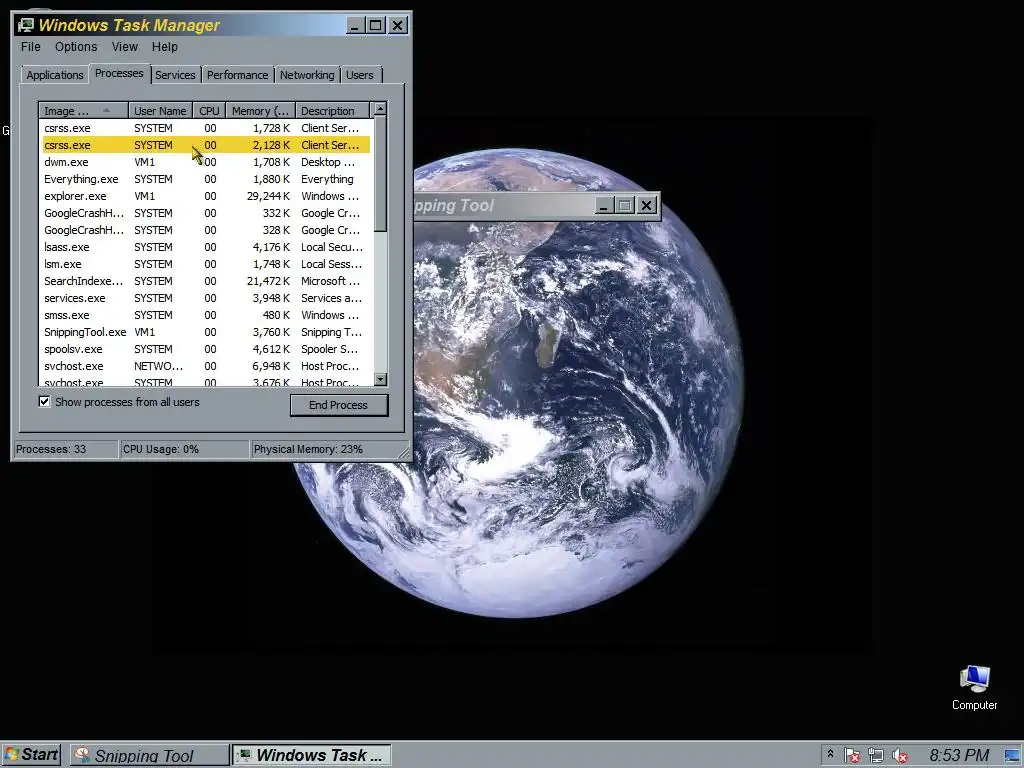Image resolution: width=1024 pixels, height=768 pixels.
Task: Open the File menu
Action: coord(31,47)
